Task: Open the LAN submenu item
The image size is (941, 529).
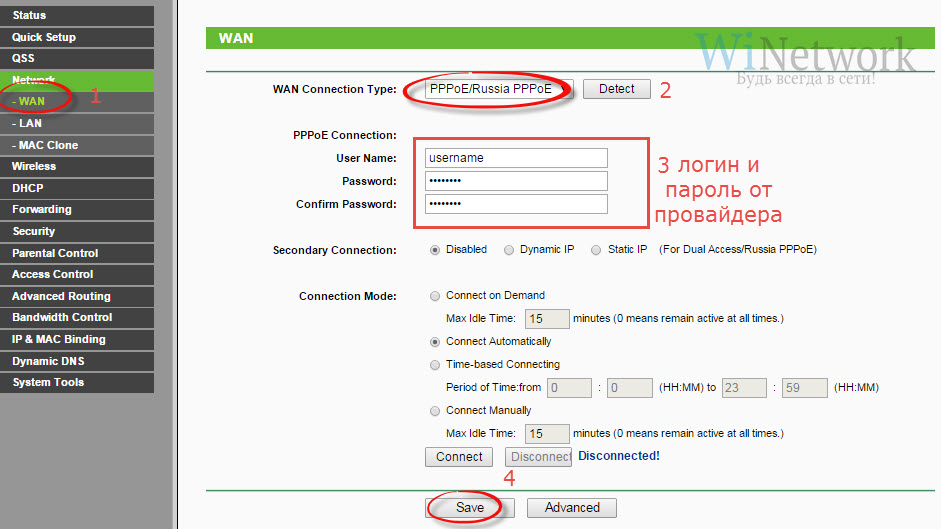Action: (x=77, y=124)
